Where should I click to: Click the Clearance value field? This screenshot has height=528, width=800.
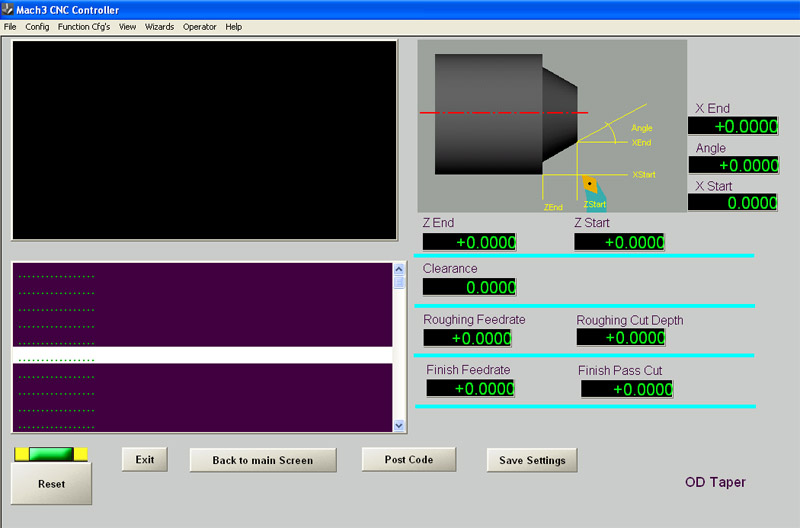point(469,287)
